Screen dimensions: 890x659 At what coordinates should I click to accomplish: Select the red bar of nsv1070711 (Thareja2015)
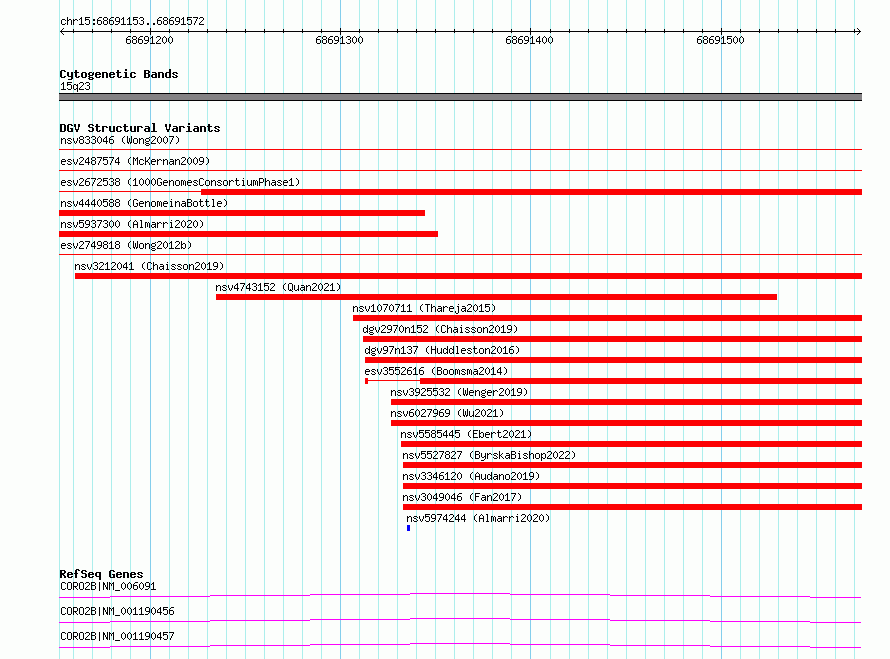coord(607,318)
